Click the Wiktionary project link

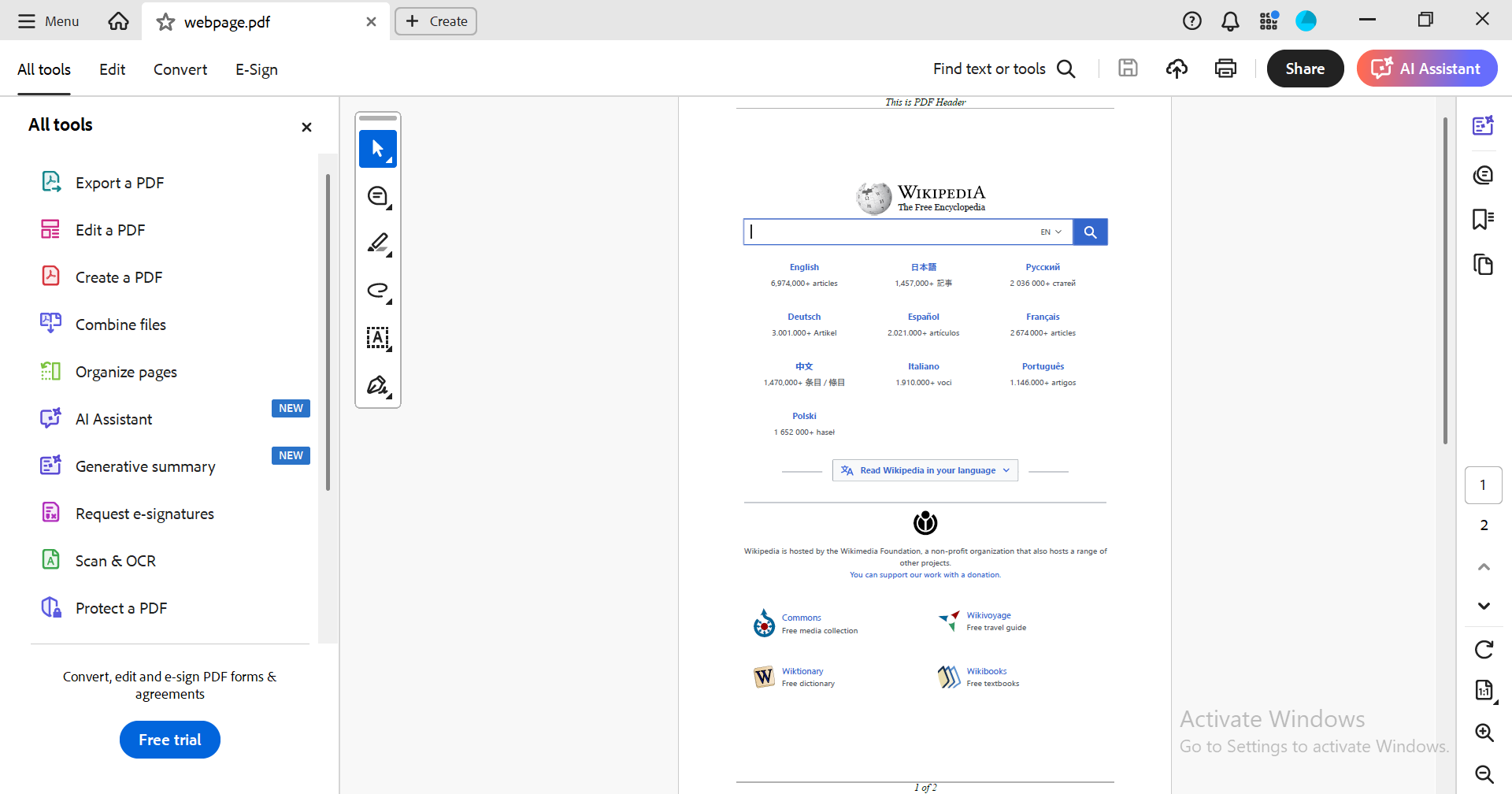pos(802,671)
